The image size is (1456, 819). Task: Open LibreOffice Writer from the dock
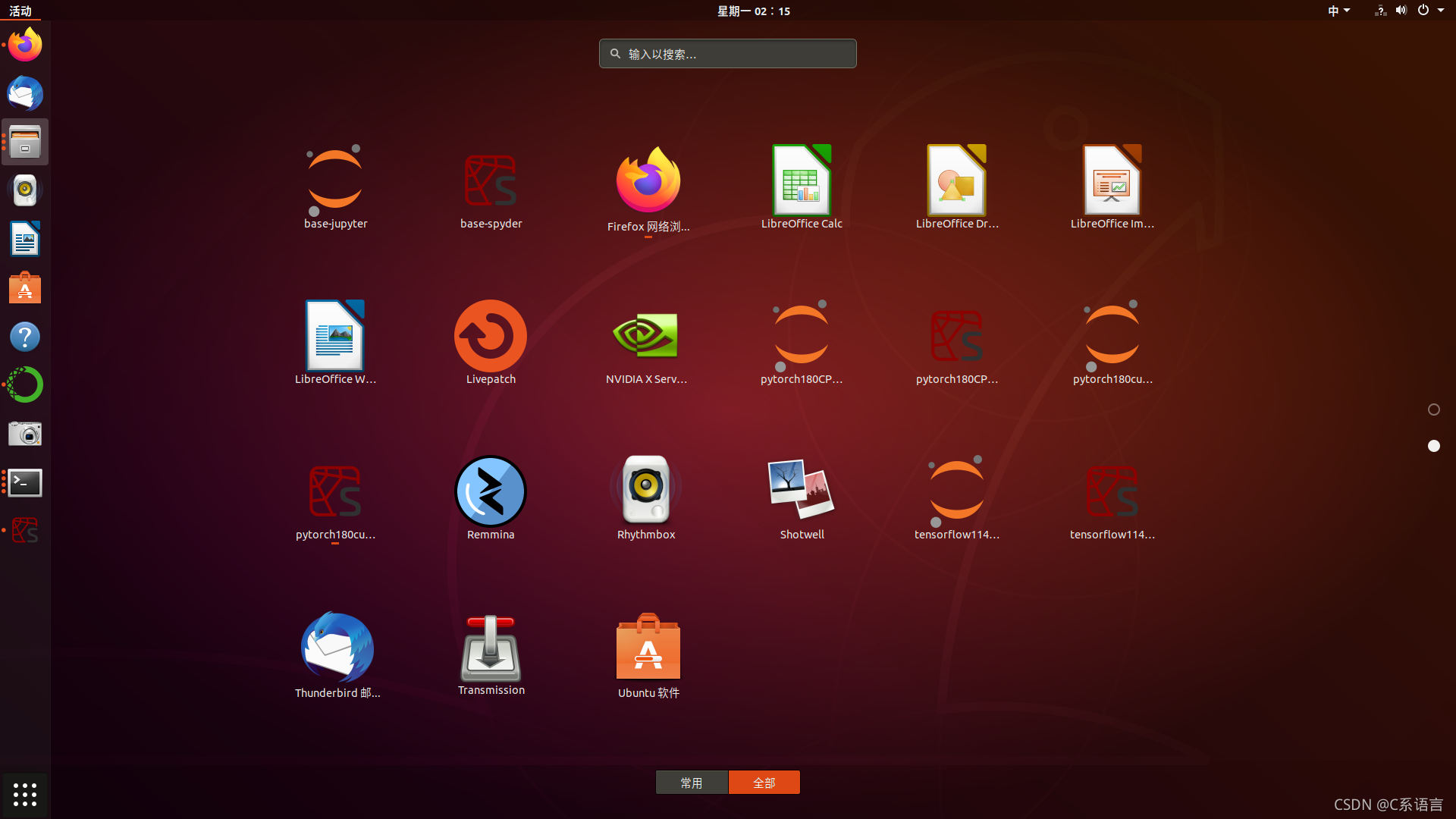click(x=25, y=239)
